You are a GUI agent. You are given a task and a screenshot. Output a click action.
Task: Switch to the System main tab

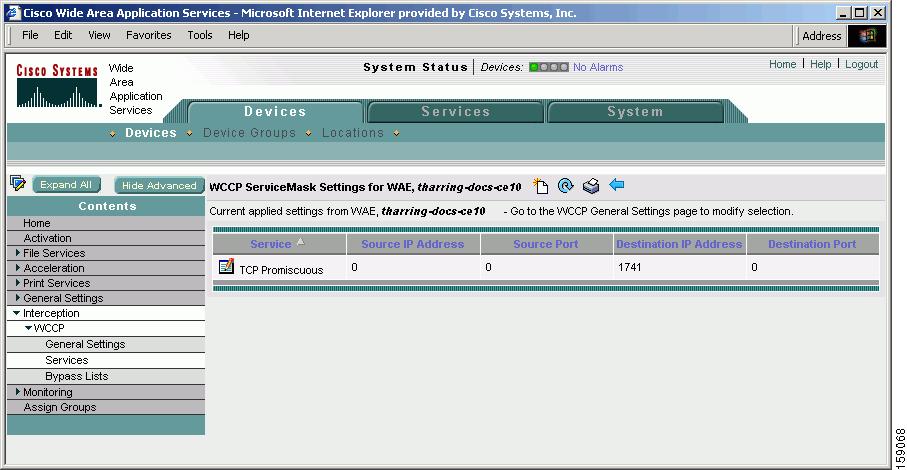(635, 112)
